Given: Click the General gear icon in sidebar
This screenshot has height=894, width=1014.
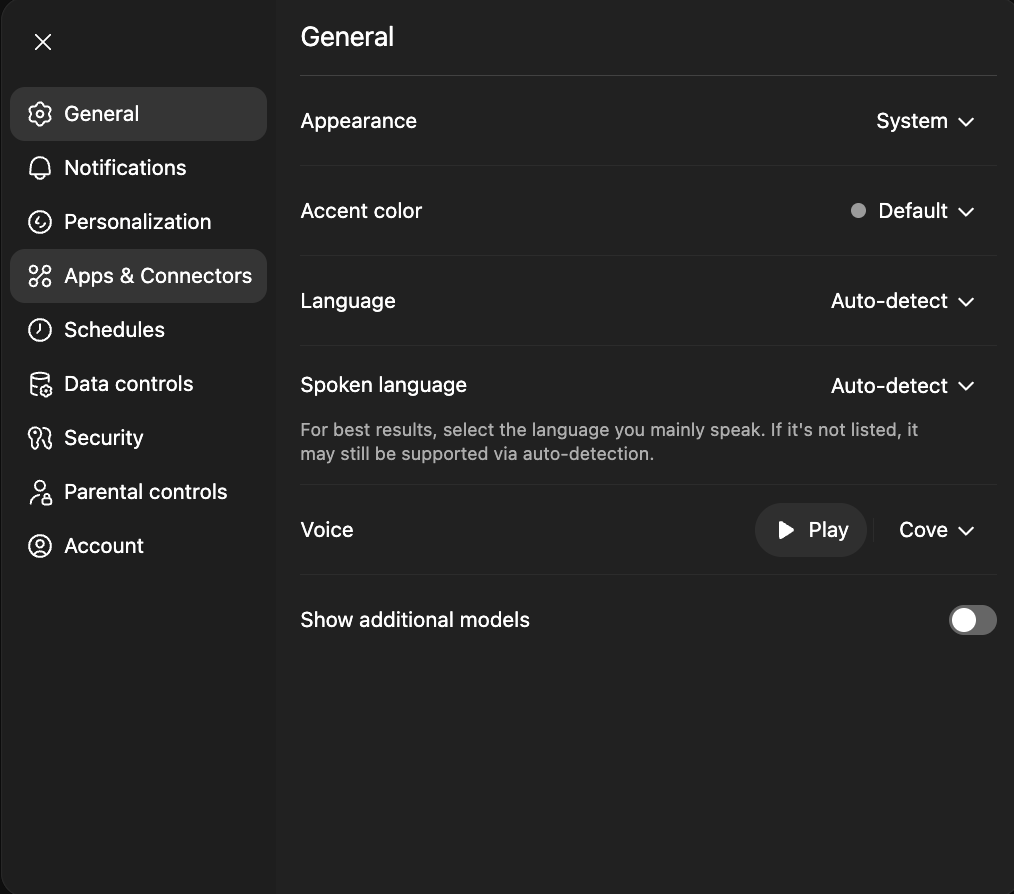Looking at the screenshot, I should click(x=40, y=114).
